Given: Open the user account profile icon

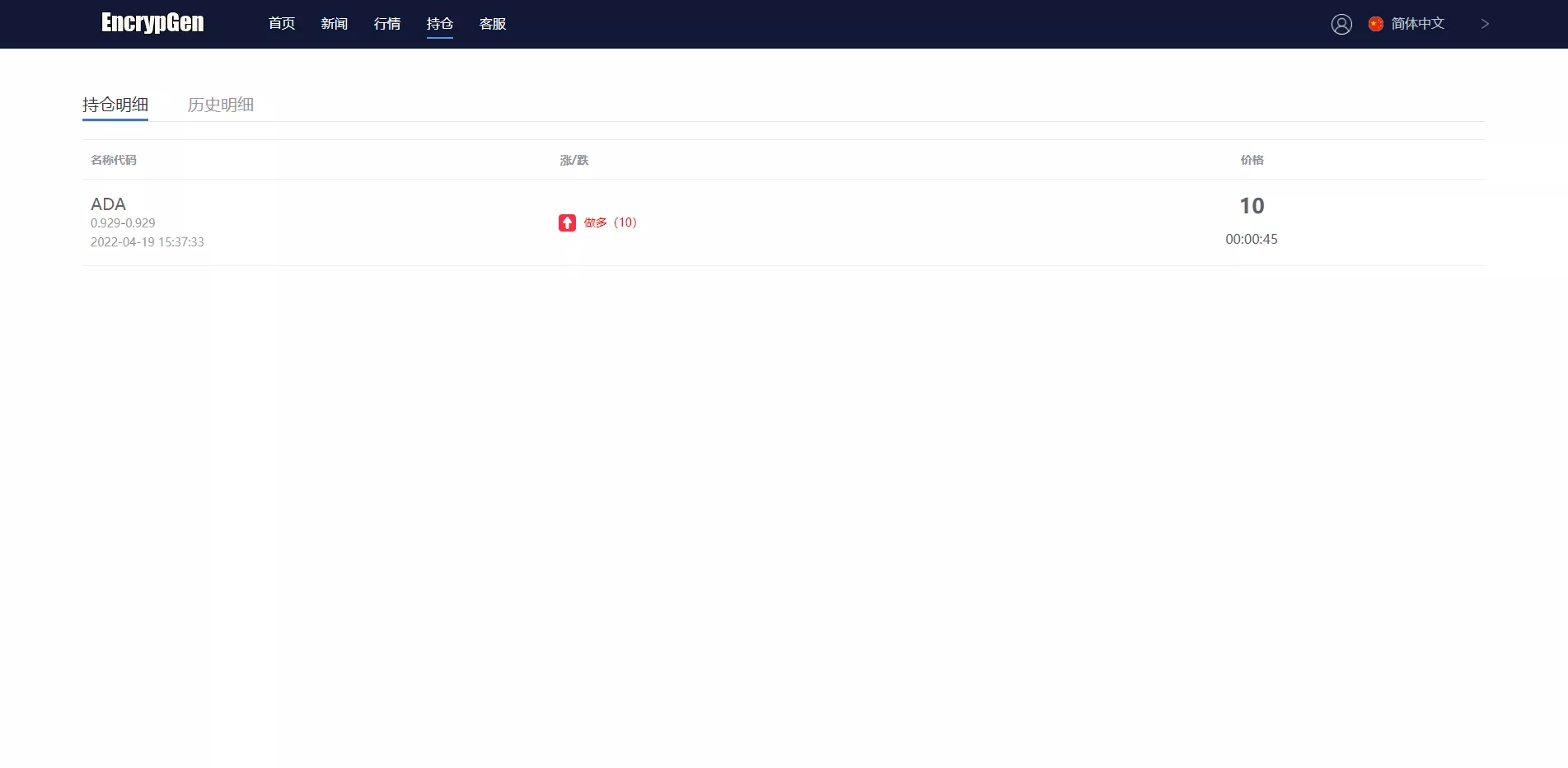Looking at the screenshot, I should 1341,24.
